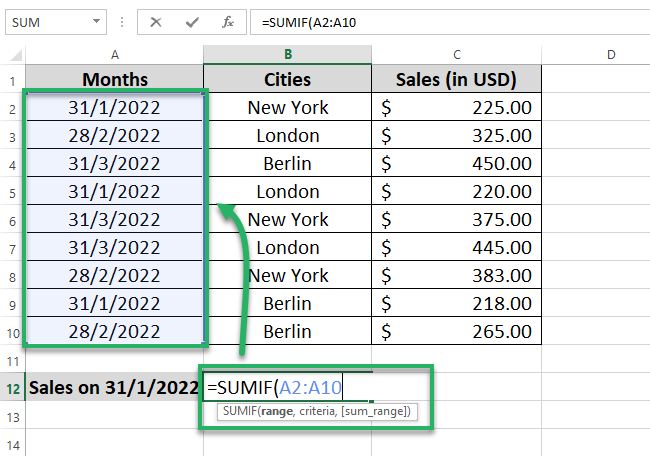Click SUMIF function name in tooltip

pyautogui.click(x=240, y=411)
